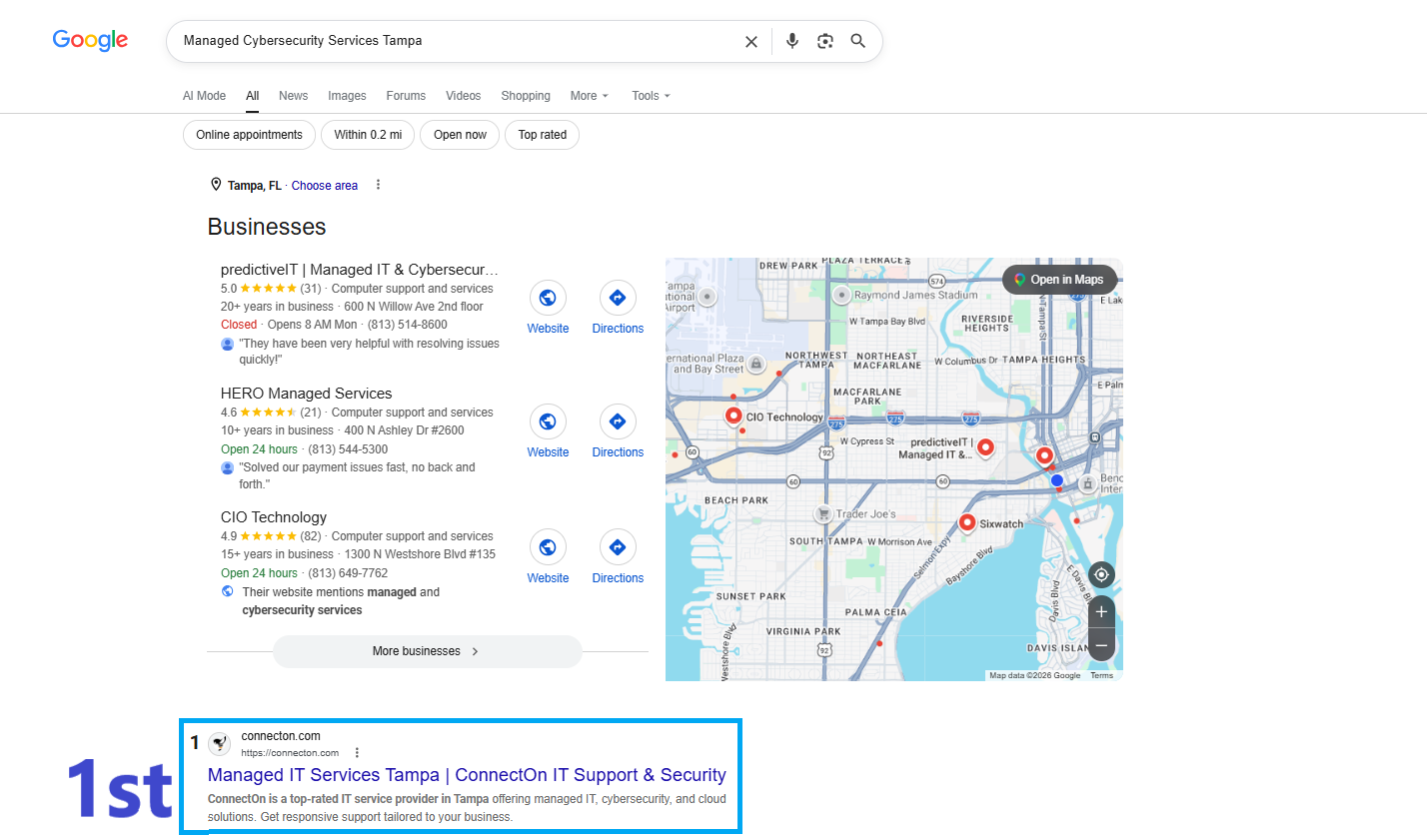Apply the Within 0.2 mi filter chip
The image size is (1427, 840).
click(368, 135)
